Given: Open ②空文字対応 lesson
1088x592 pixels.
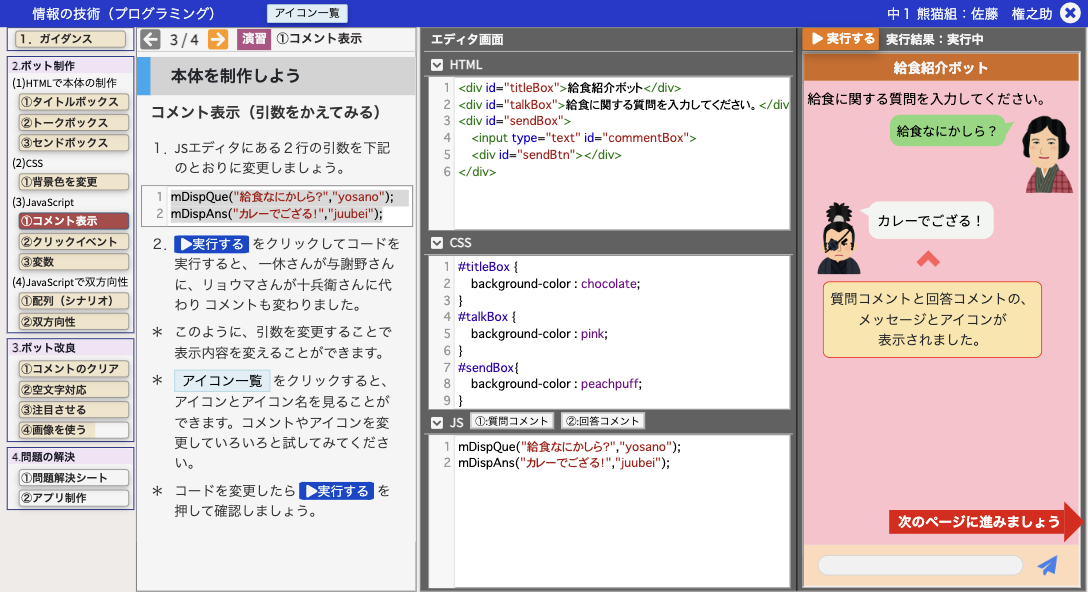Looking at the screenshot, I should pyautogui.click(x=74, y=389).
